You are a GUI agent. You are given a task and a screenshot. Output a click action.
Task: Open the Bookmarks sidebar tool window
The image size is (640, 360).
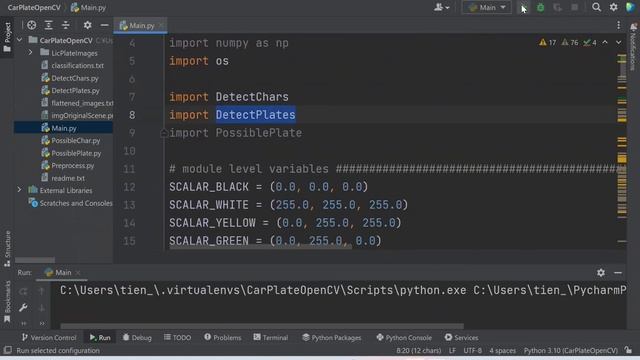(7, 301)
